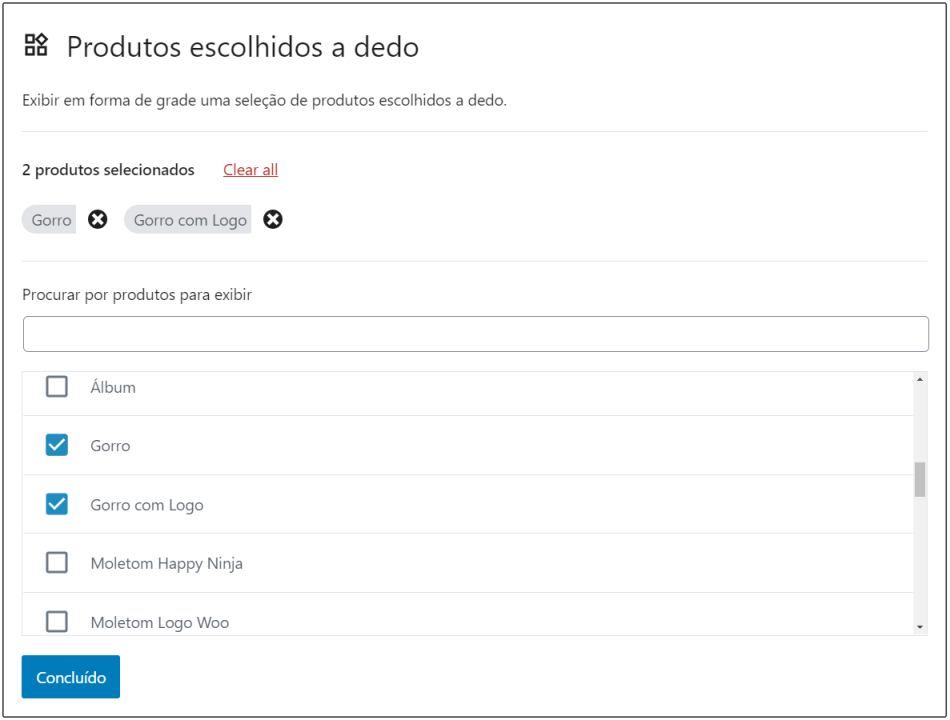
Task: Click the Gorro com Logo list label
Action: pos(146,505)
